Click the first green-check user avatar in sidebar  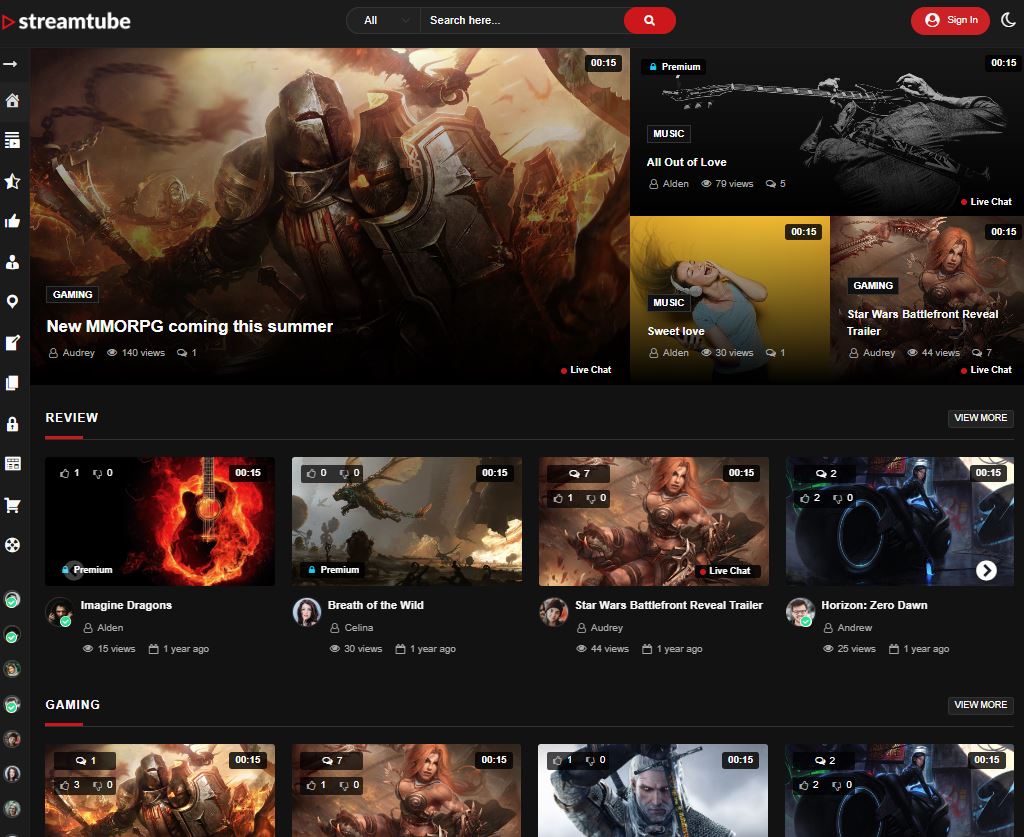click(12, 599)
